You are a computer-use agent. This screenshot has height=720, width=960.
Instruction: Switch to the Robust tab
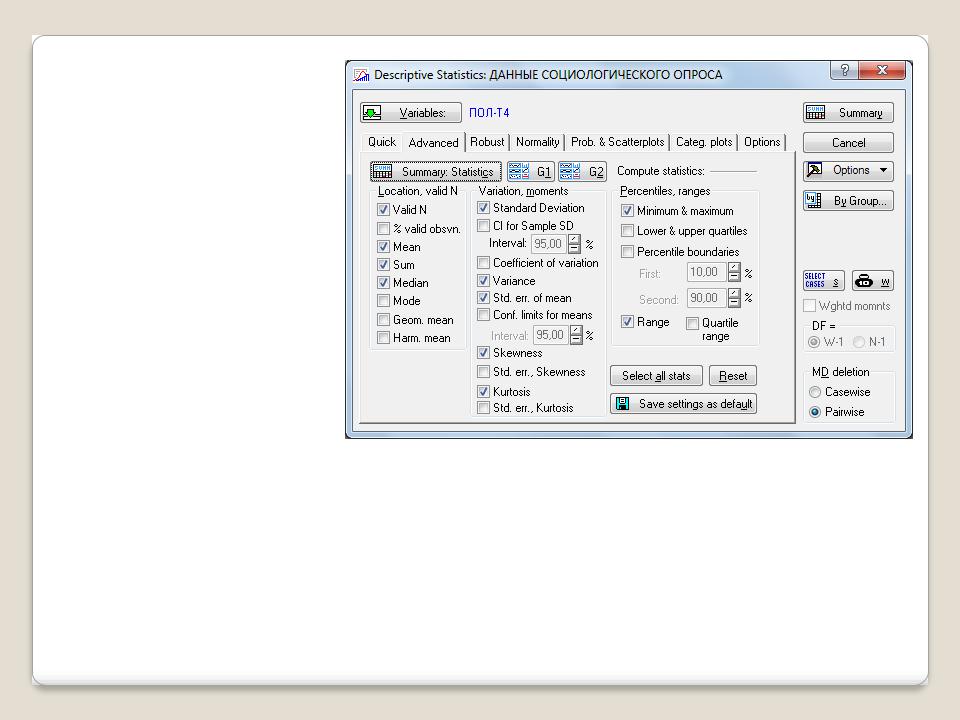click(x=487, y=142)
